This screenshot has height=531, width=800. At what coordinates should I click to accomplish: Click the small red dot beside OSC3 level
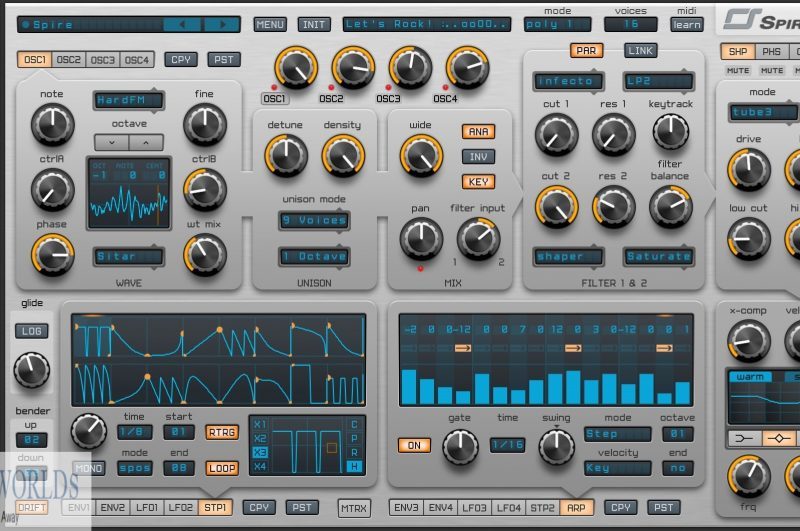coord(388,87)
